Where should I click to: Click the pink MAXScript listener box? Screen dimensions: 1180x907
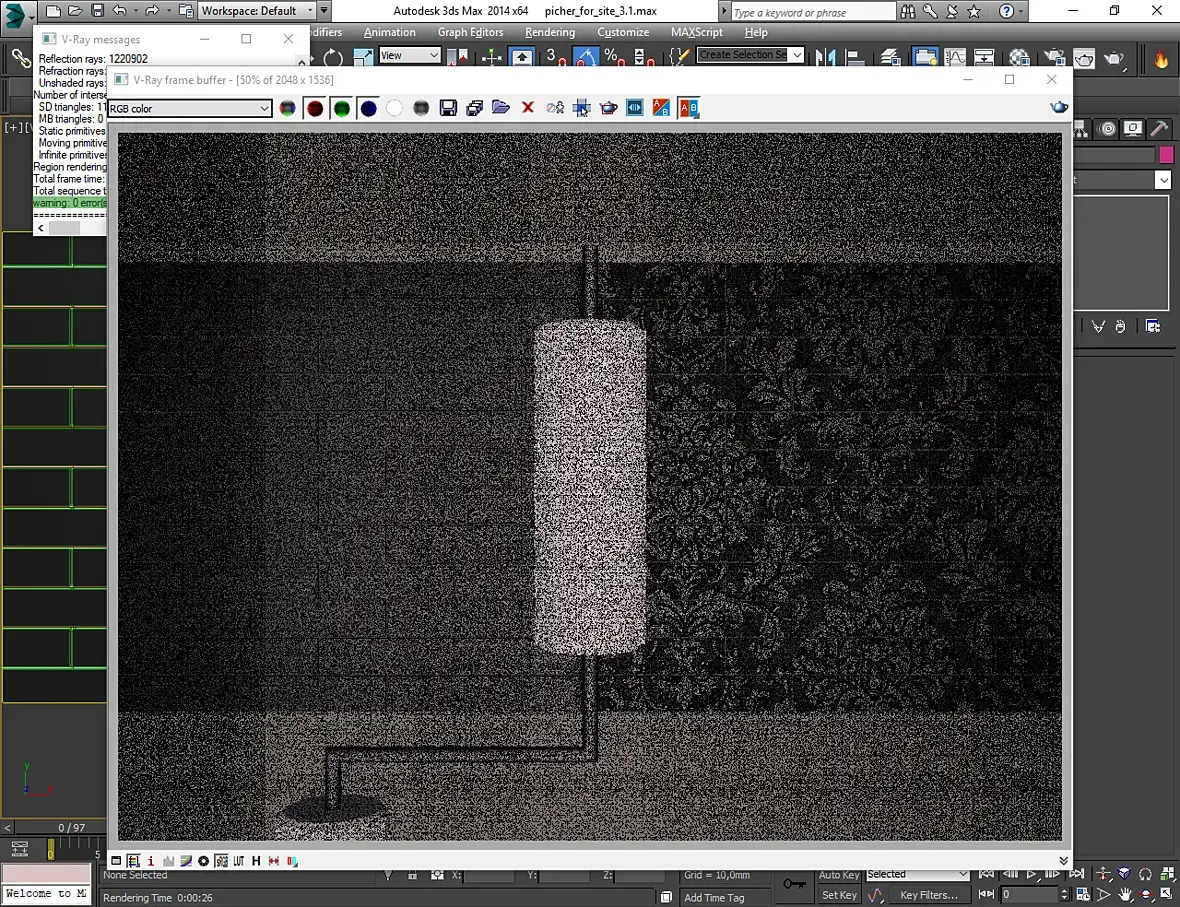click(x=46, y=873)
